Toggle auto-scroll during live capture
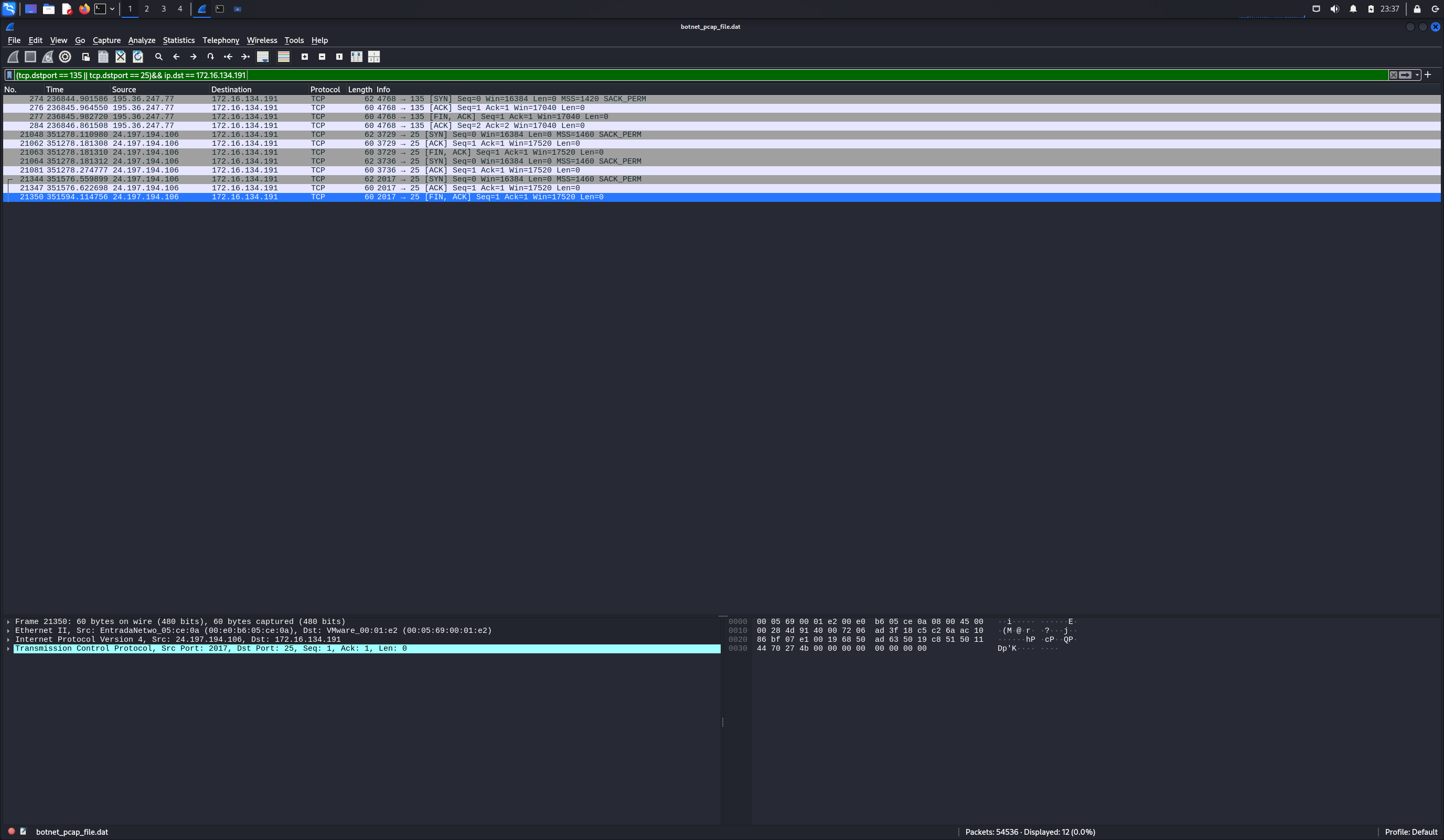 [x=262, y=57]
